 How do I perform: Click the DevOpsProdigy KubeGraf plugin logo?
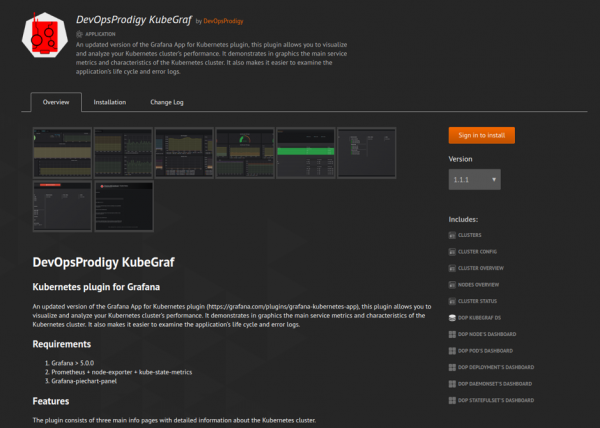click(42, 39)
